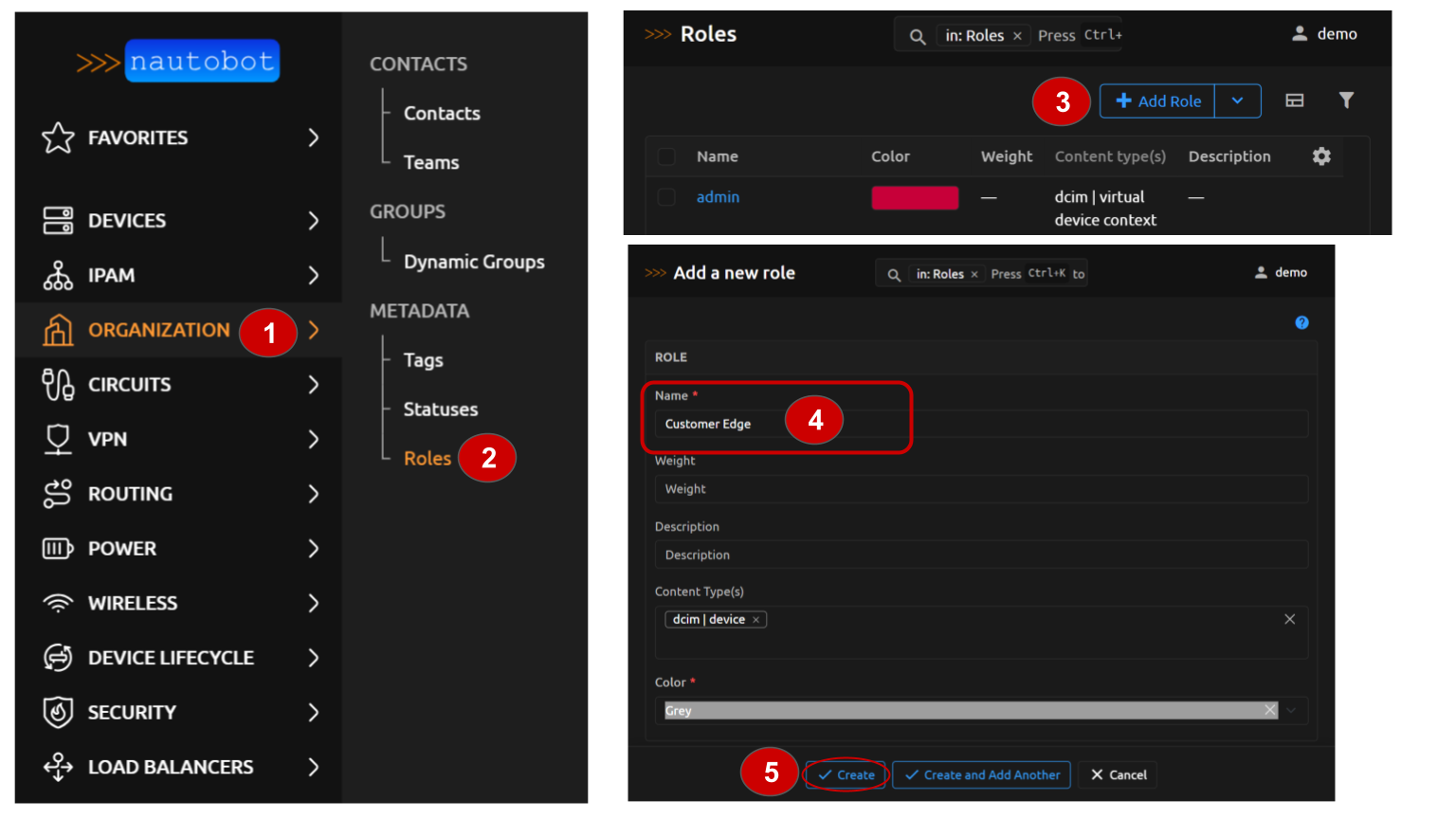Select Dynamic Groups menu item

click(473, 262)
